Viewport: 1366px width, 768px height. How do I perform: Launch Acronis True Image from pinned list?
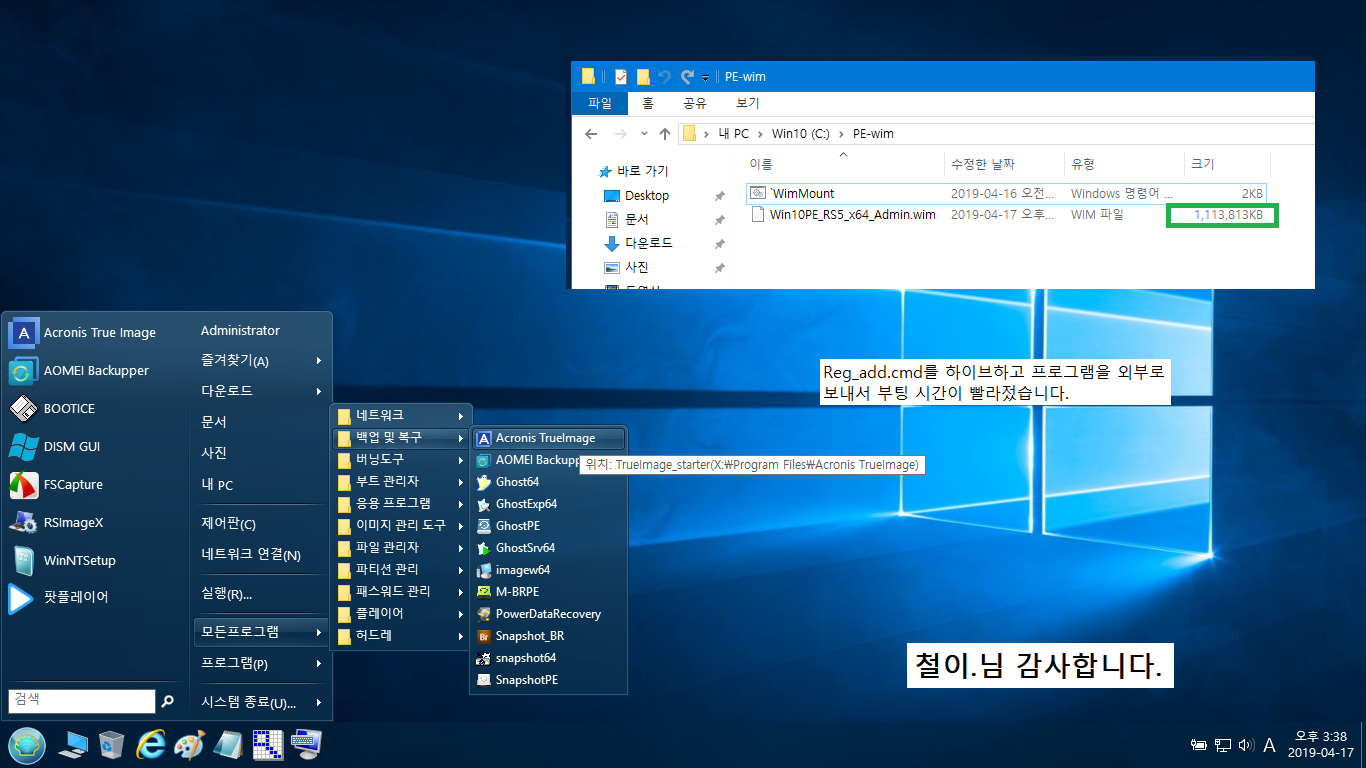(96, 332)
